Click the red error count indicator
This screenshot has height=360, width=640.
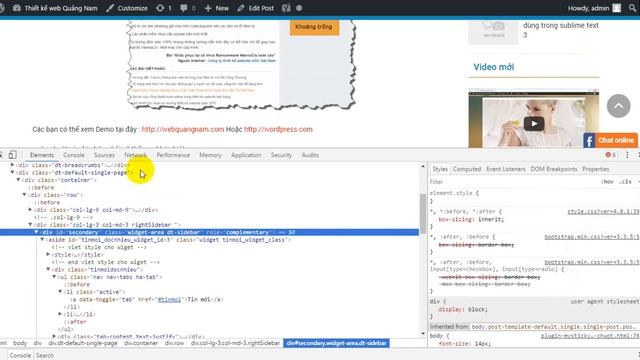click(x=611, y=155)
